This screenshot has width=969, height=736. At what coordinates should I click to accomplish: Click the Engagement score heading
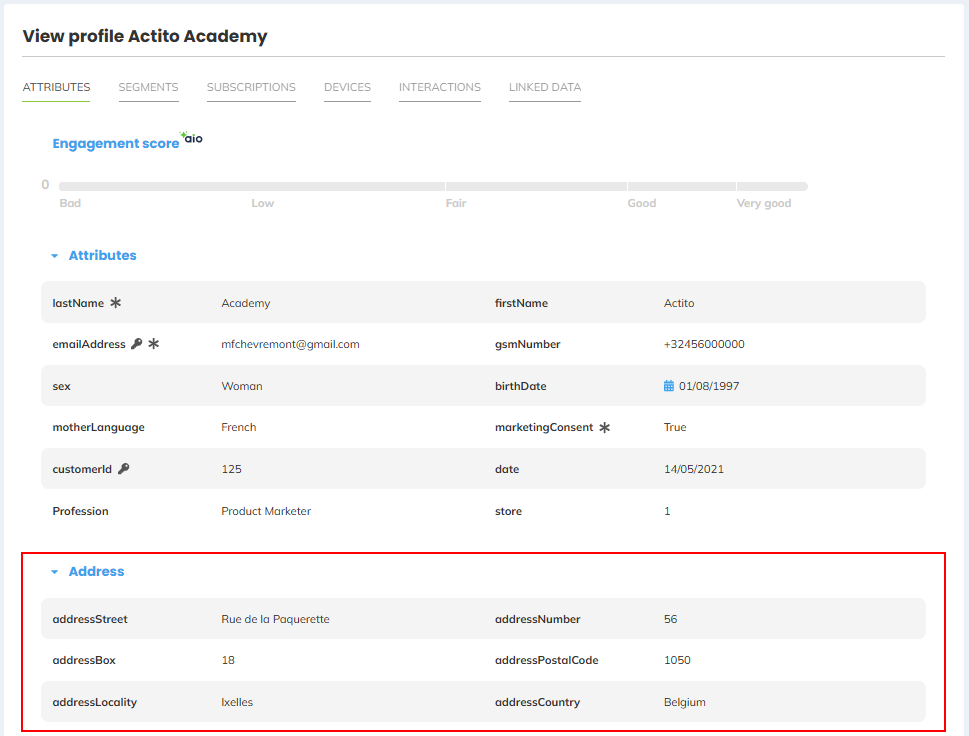[x=116, y=143]
